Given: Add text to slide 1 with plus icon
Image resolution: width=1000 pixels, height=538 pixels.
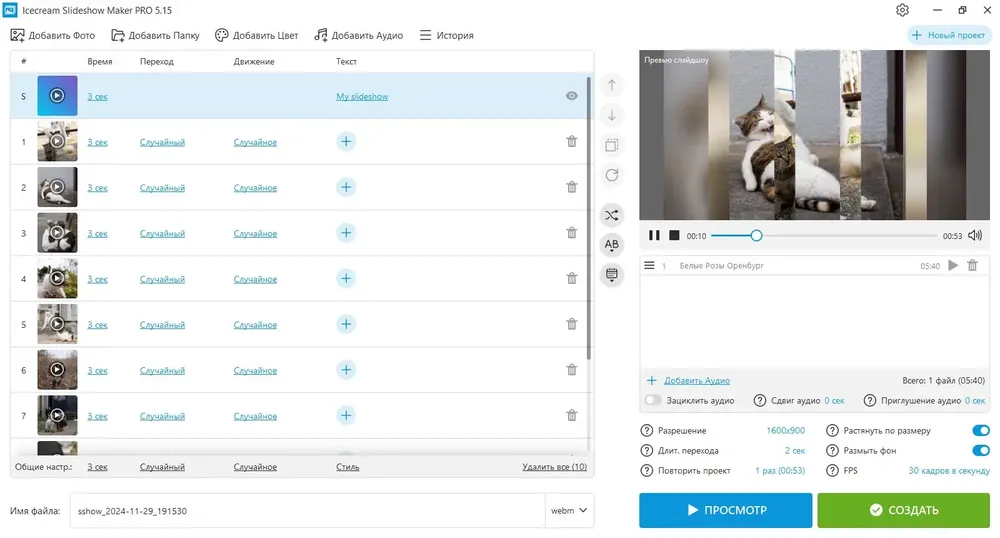Looking at the screenshot, I should pyautogui.click(x=346, y=142).
